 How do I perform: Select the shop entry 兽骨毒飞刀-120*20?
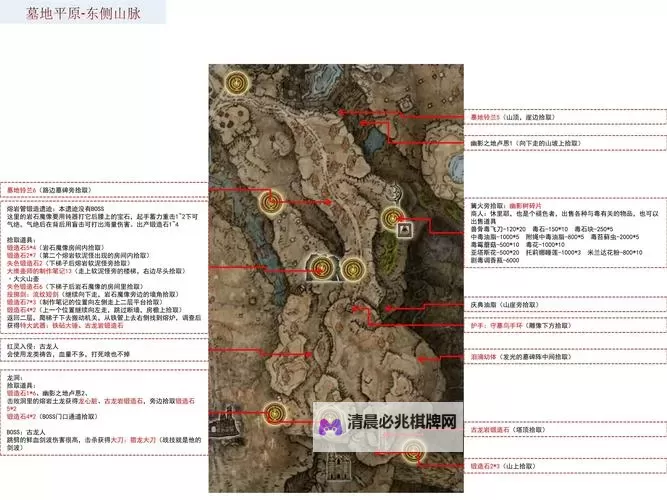(x=498, y=229)
